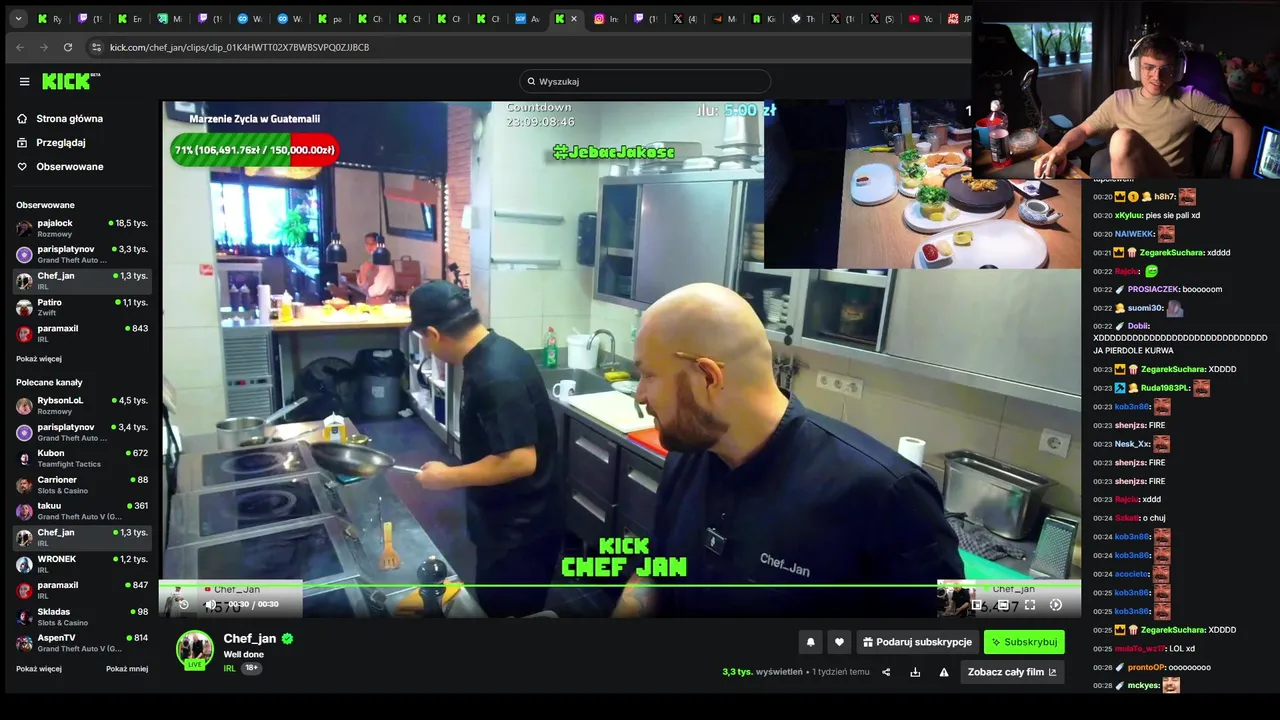This screenshot has height=720, width=1280.
Task: Open AspenTV in the recommended channels list
Action: point(82,643)
